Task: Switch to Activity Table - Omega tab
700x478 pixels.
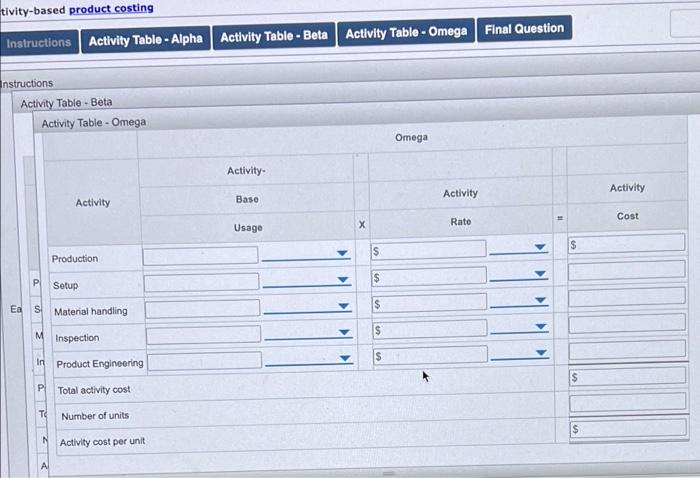Action: [406, 33]
